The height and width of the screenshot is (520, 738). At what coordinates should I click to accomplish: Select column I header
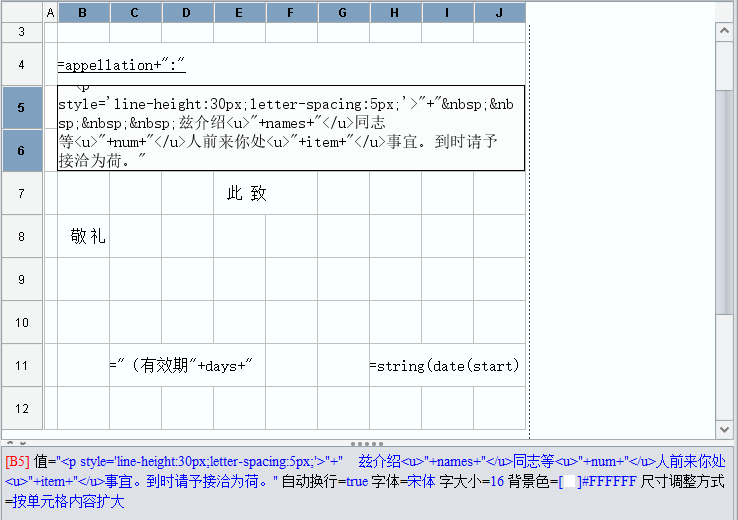point(447,13)
